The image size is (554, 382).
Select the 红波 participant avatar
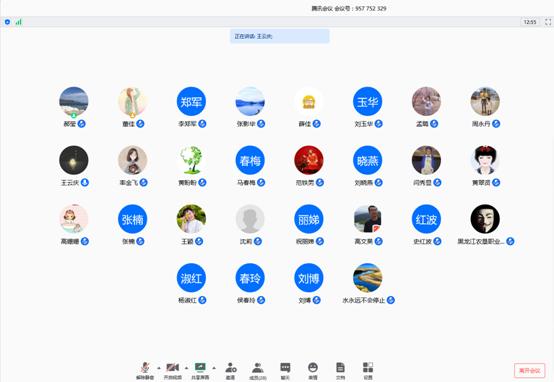point(426,219)
